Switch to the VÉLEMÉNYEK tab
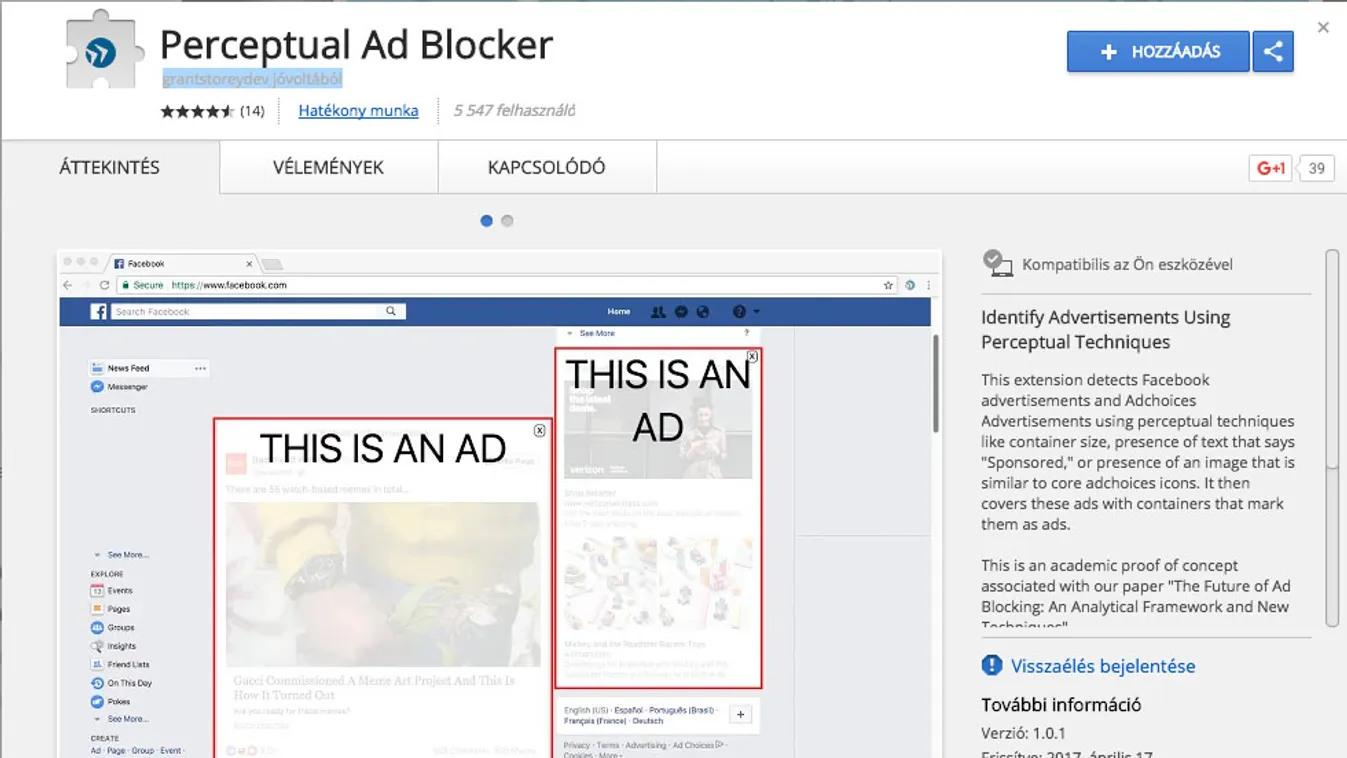The width and height of the screenshot is (1347, 758). pyautogui.click(x=328, y=167)
